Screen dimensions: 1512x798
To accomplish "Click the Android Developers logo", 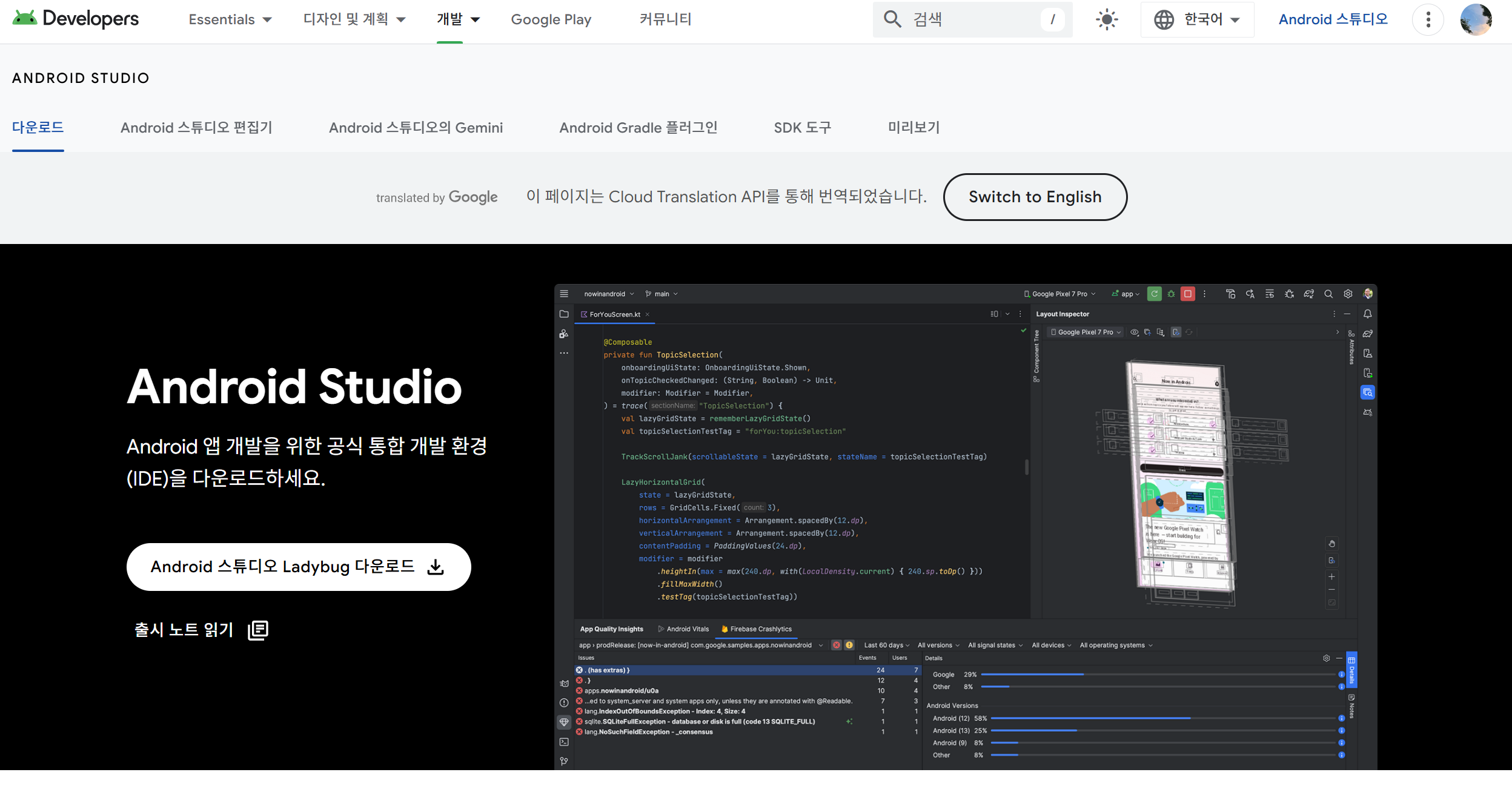I will 76,19.
